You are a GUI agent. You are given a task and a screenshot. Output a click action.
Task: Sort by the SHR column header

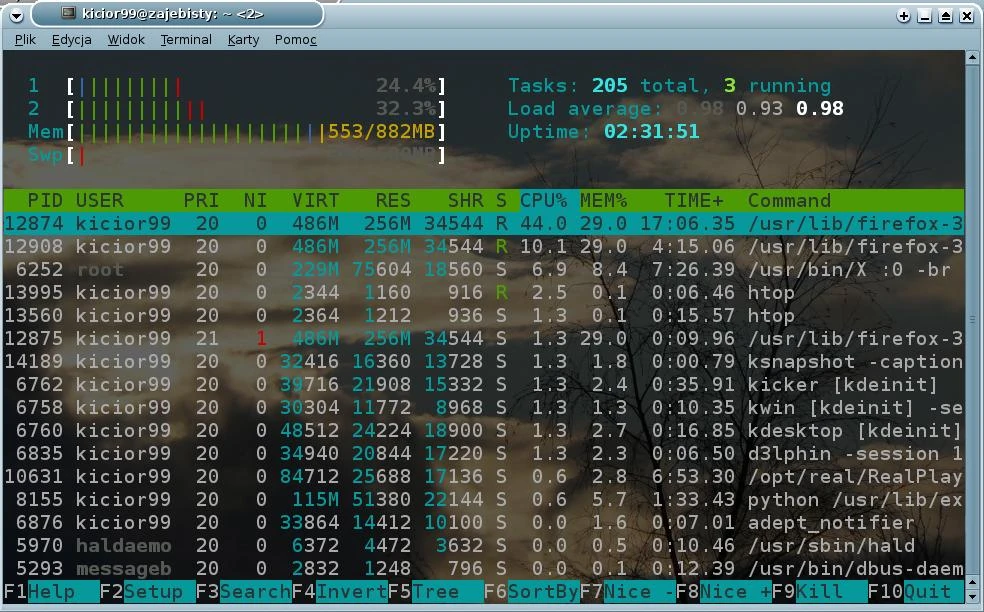point(465,200)
